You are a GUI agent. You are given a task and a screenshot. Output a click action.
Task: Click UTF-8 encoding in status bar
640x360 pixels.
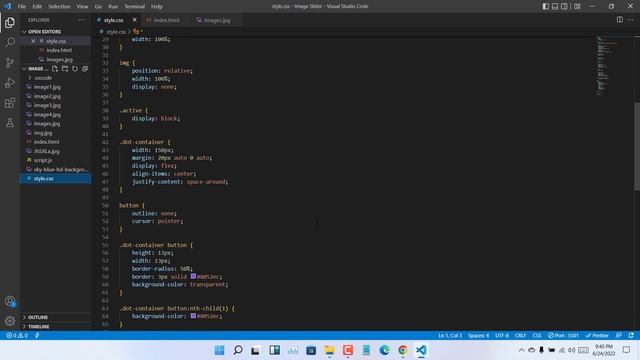click(502, 336)
